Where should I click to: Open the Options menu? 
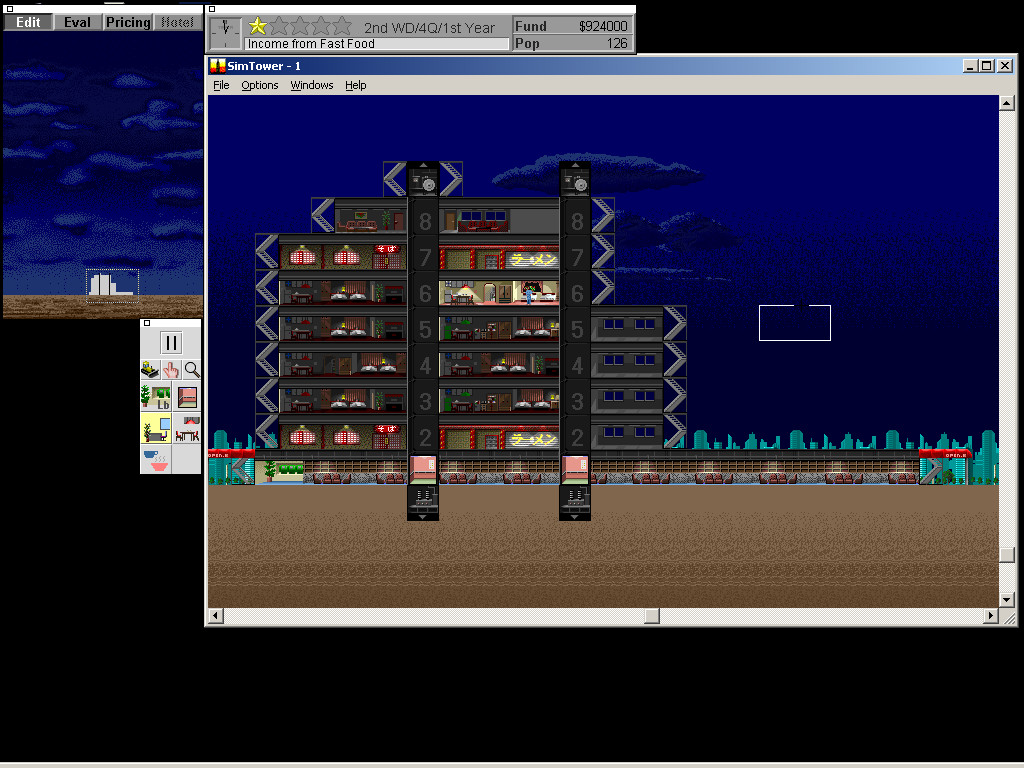click(x=259, y=85)
